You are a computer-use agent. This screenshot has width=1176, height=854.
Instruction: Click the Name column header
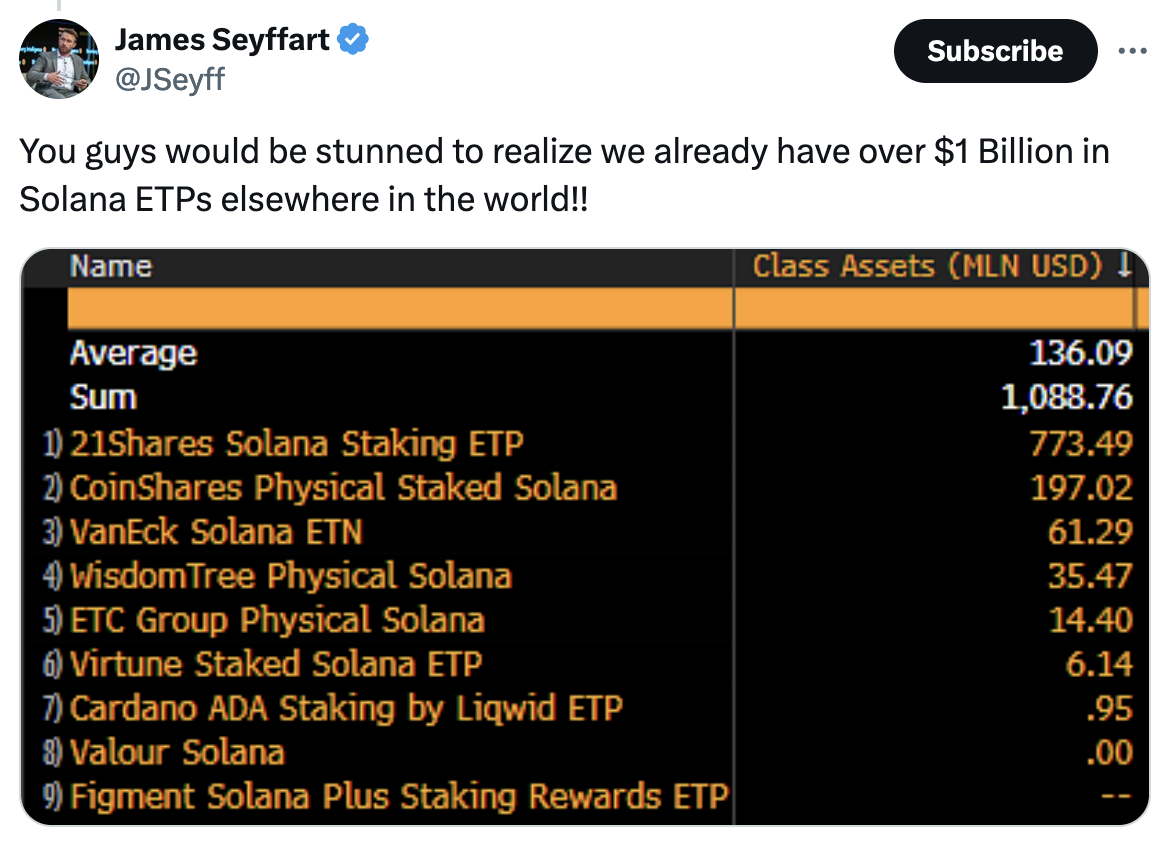click(111, 267)
